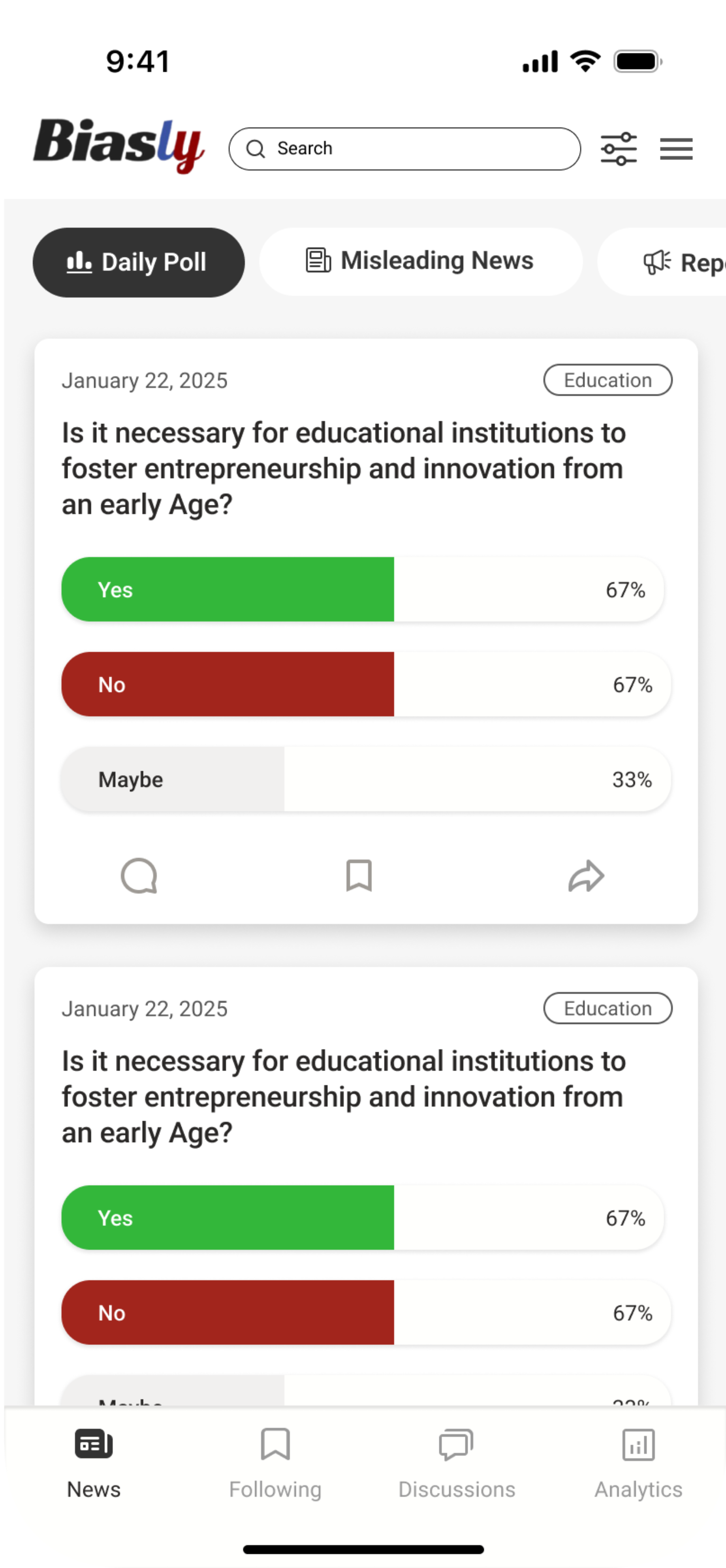Open comments on the first poll
Screen dimensions: 726x1568
(x=139, y=876)
